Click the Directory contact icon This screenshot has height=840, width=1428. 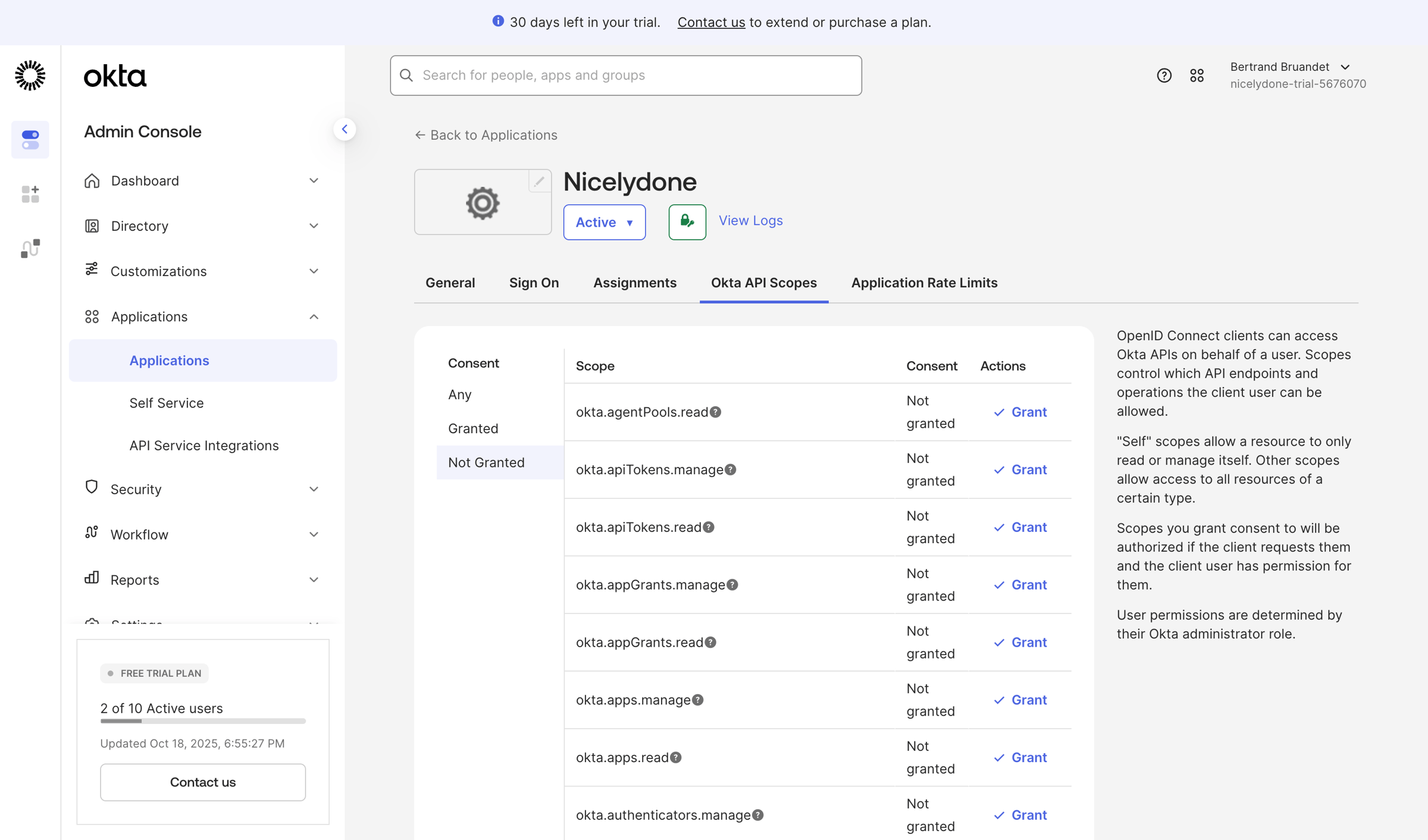tap(92, 226)
